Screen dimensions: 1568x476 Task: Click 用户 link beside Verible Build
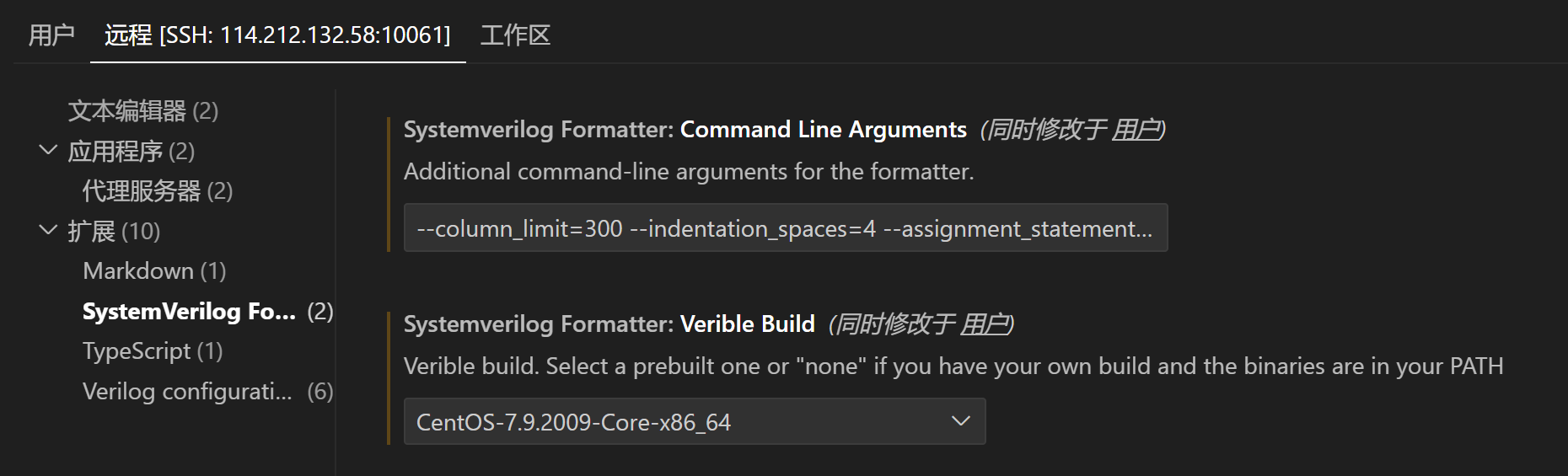(984, 324)
